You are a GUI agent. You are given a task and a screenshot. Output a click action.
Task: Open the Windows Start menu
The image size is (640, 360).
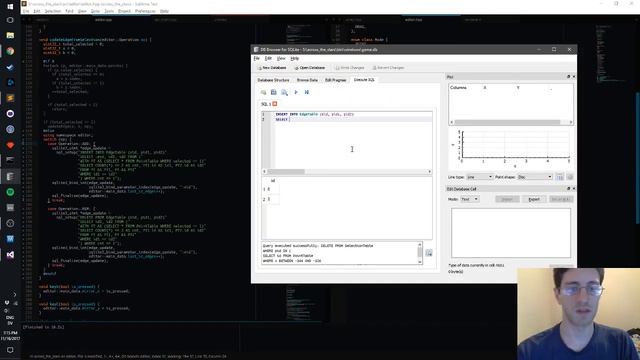point(10,6)
